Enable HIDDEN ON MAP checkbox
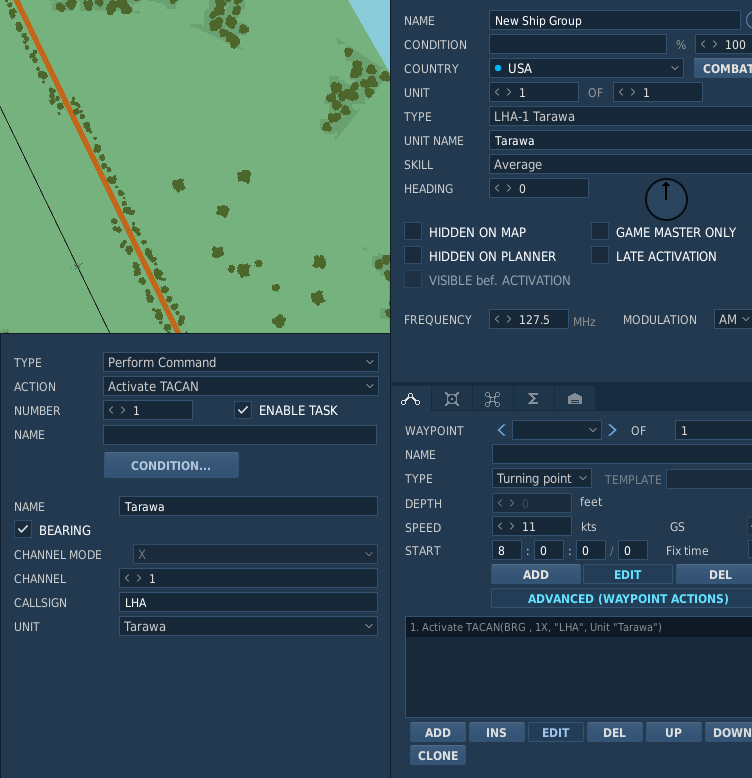The image size is (752, 778). (x=413, y=232)
